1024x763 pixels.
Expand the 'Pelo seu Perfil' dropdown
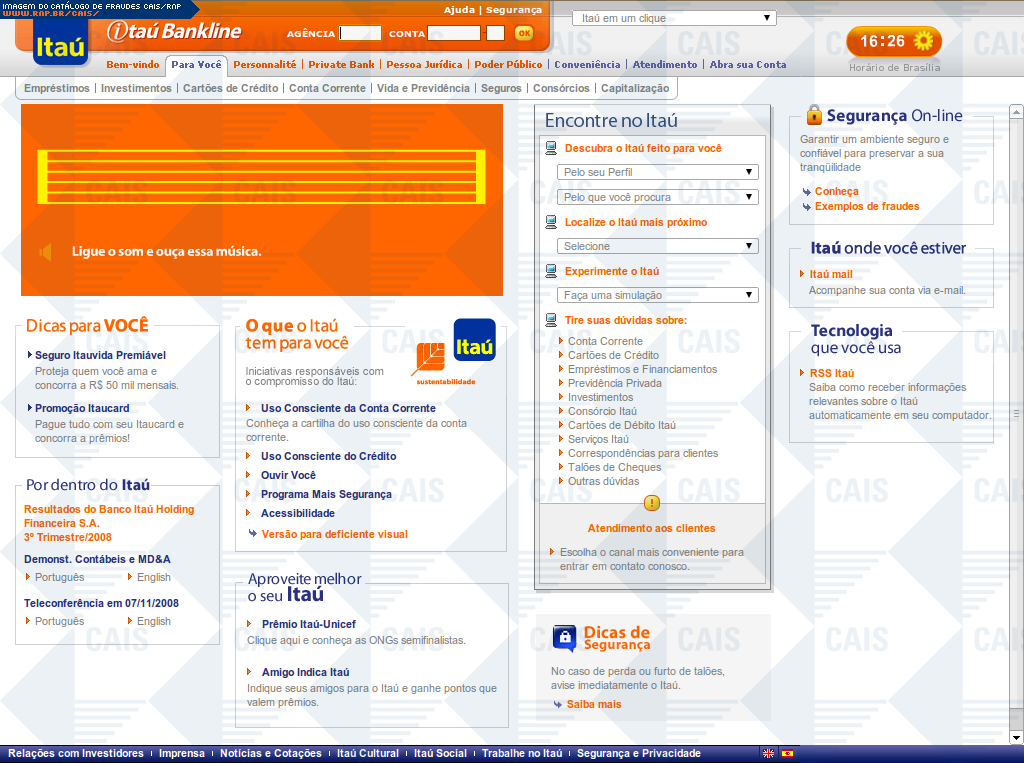coord(657,172)
